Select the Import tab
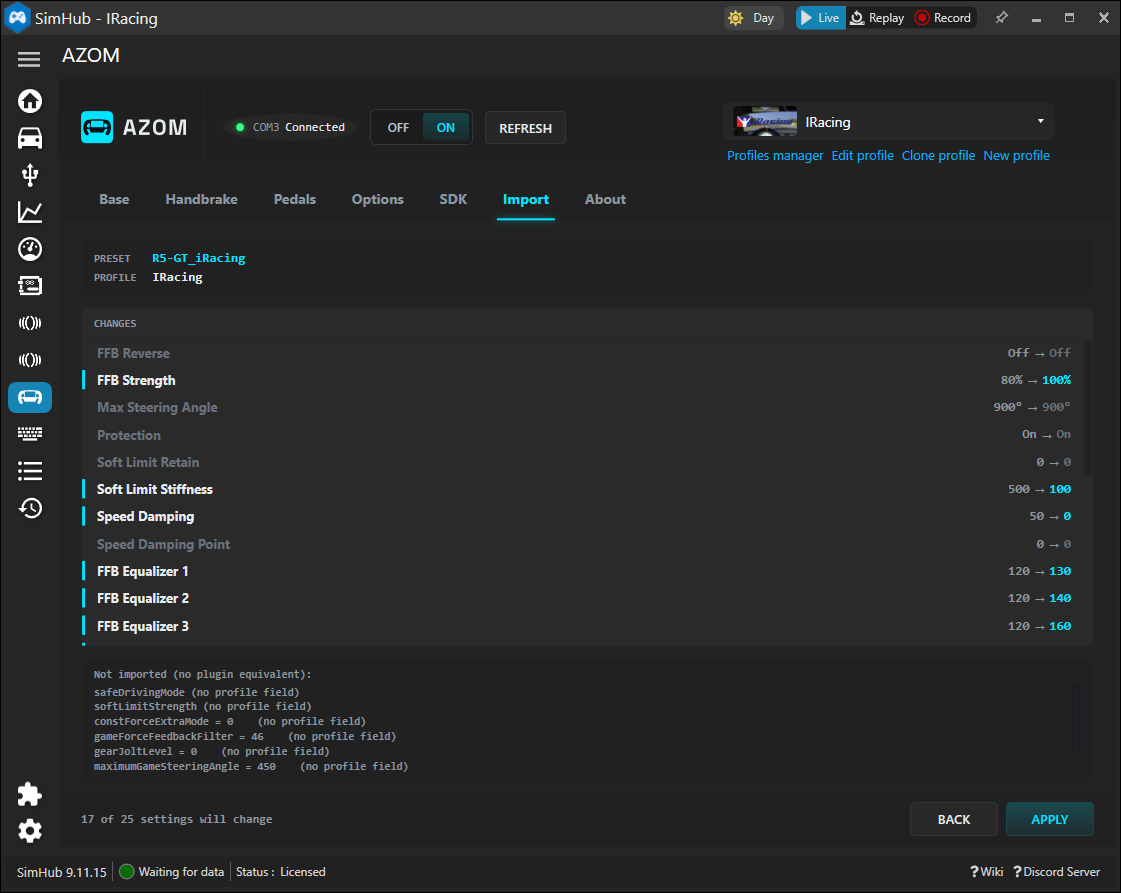This screenshot has width=1121, height=893. [525, 200]
